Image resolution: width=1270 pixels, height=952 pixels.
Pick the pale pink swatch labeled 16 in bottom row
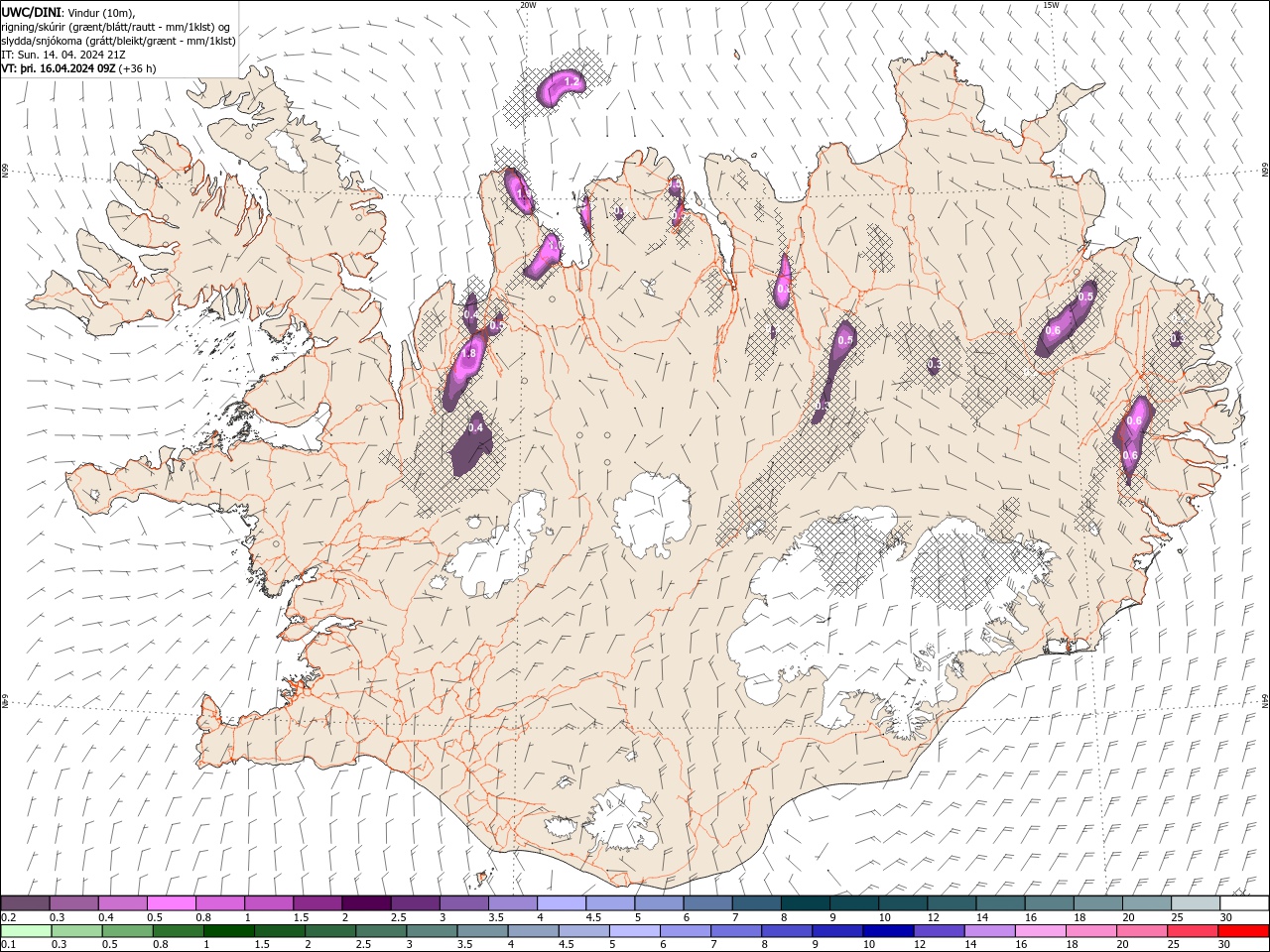(1039, 931)
